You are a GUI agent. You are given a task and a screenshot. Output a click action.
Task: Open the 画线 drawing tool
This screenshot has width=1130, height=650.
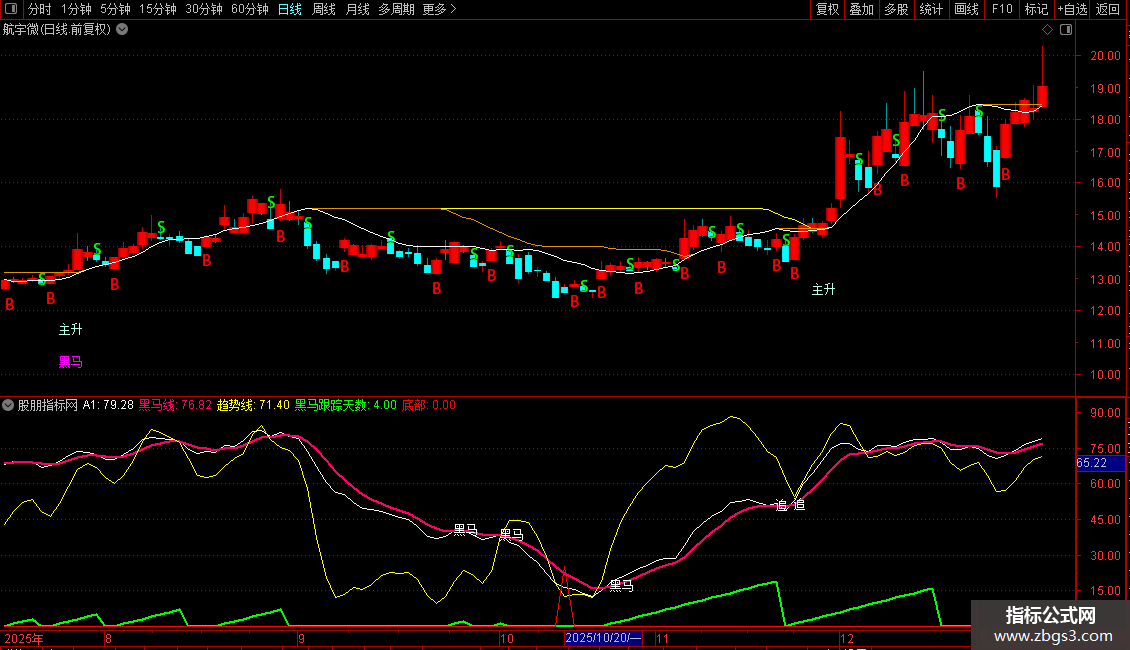[x=966, y=9]
